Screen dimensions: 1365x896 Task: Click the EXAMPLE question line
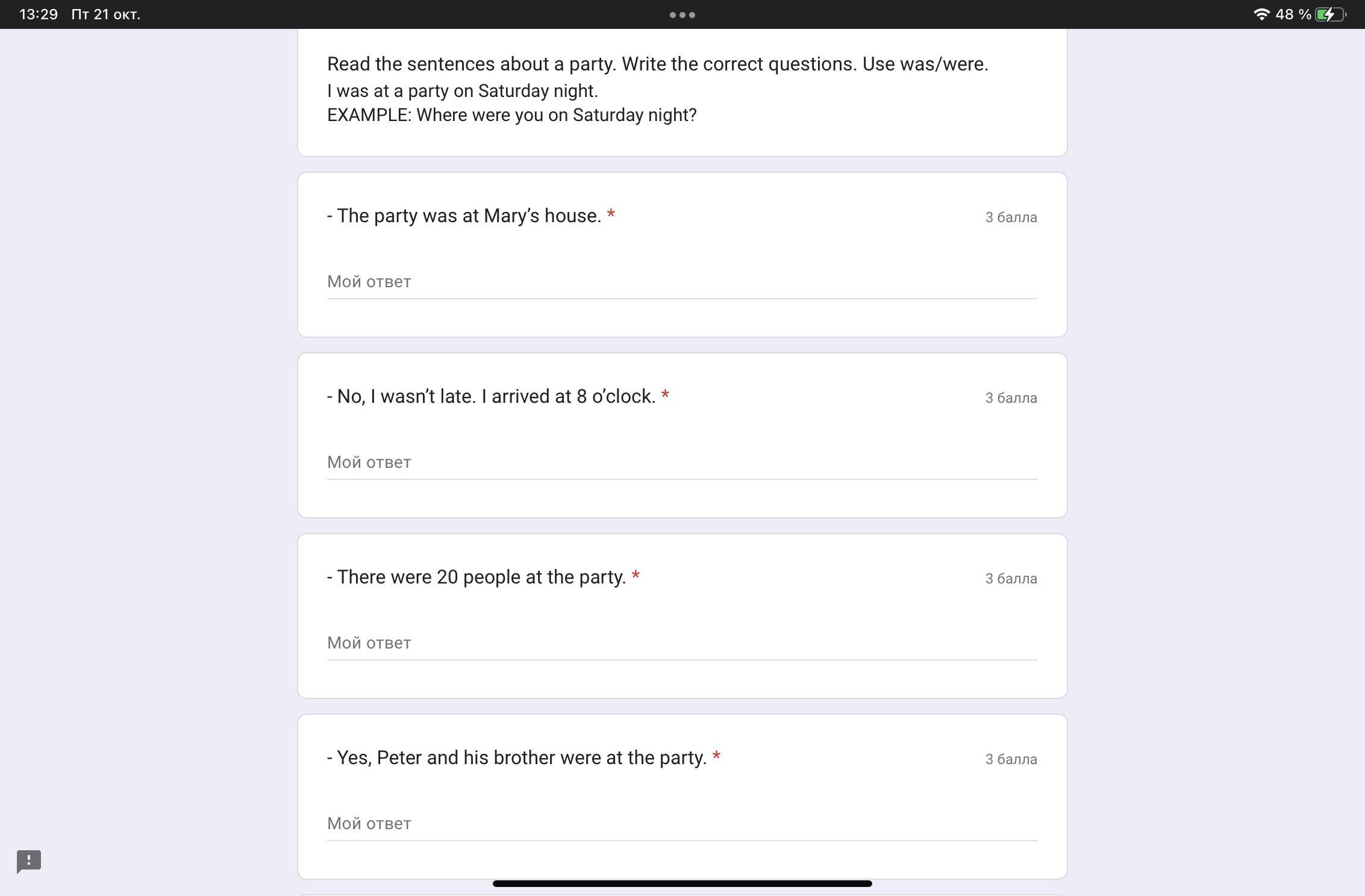click(x=511, y=115)
